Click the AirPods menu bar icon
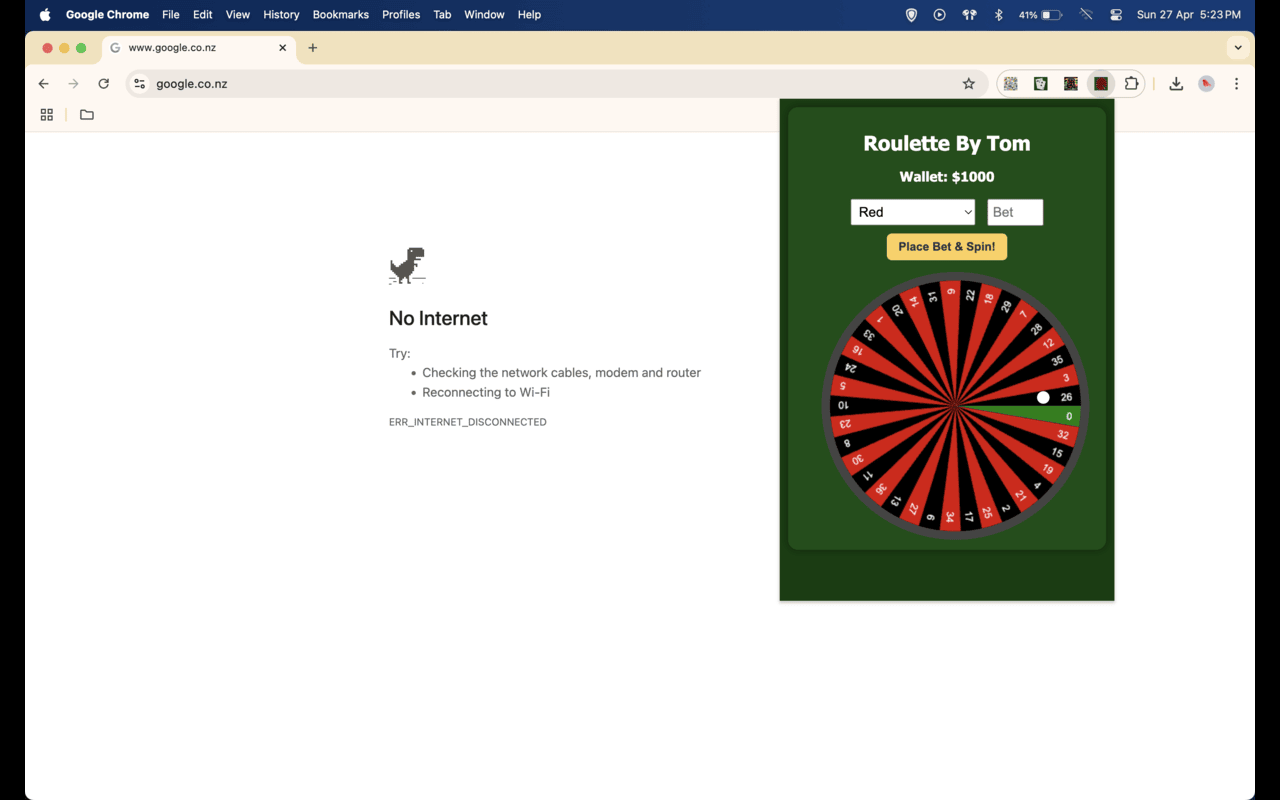This screenshot has width=1280, height=800. point(968,14)
